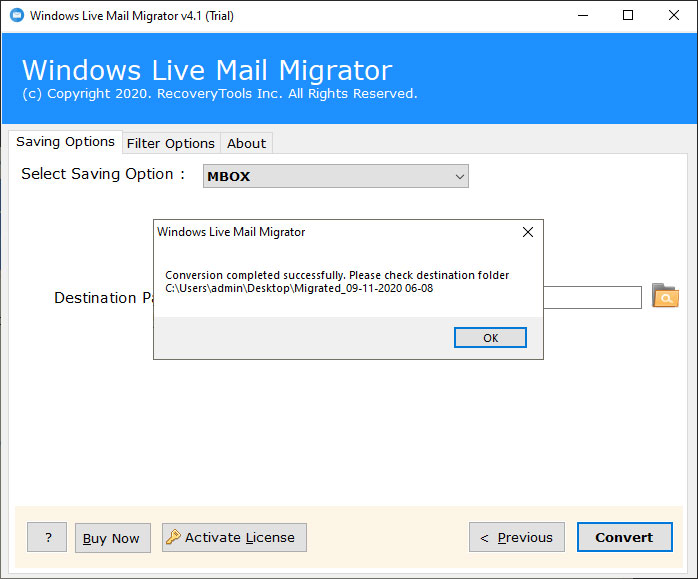This screenshot has width=698, height=579.
Task: Switch to the Filter Options tab
Action: tap(171, 144)
